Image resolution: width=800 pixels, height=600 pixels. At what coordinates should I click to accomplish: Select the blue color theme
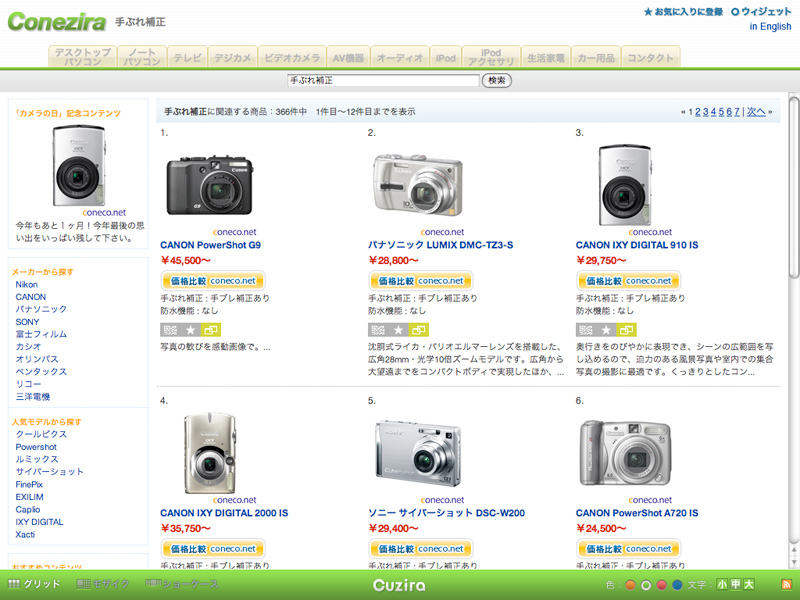[677, 585]
